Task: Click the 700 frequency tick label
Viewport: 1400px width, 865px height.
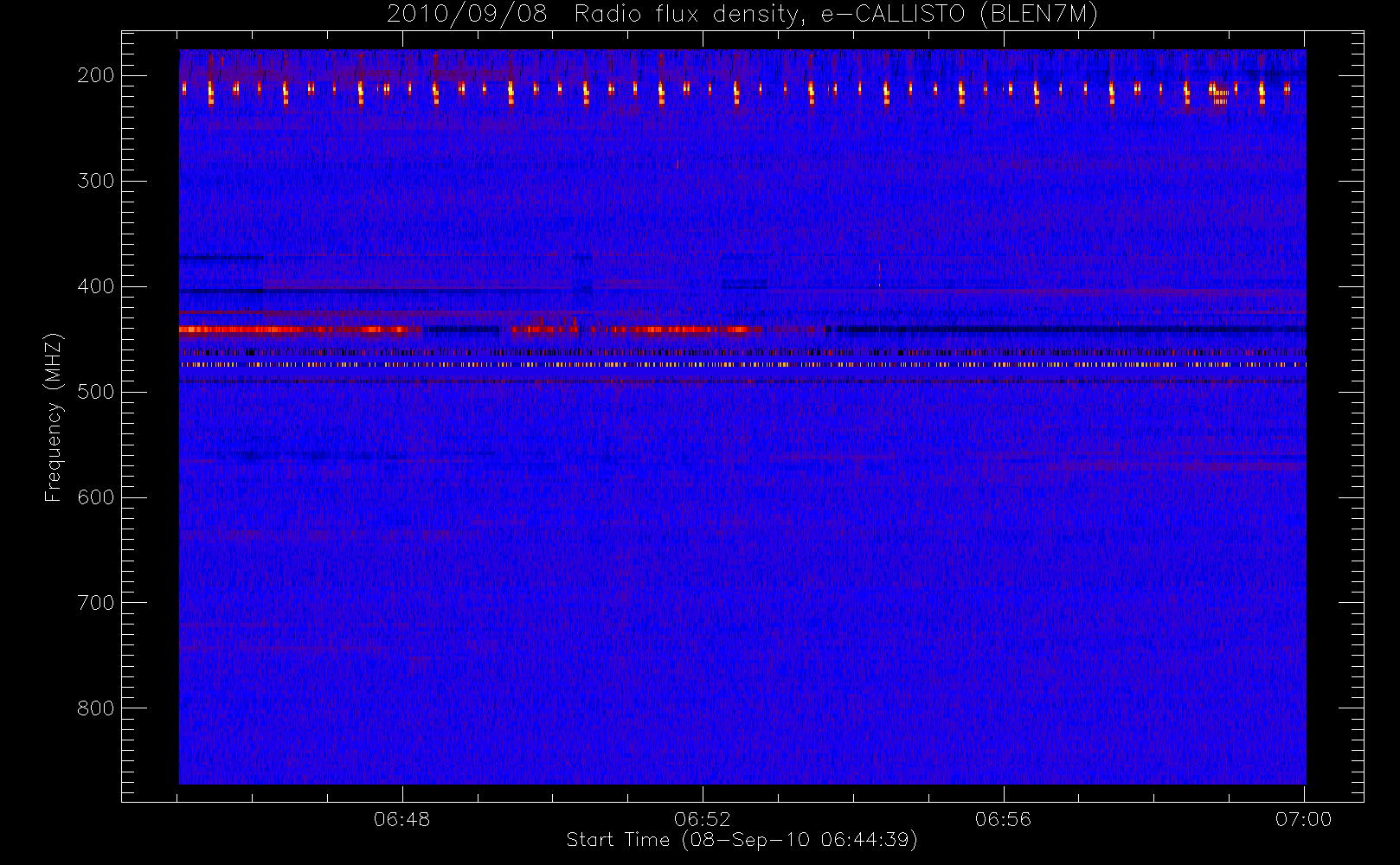Action: [x=95, y=603]
